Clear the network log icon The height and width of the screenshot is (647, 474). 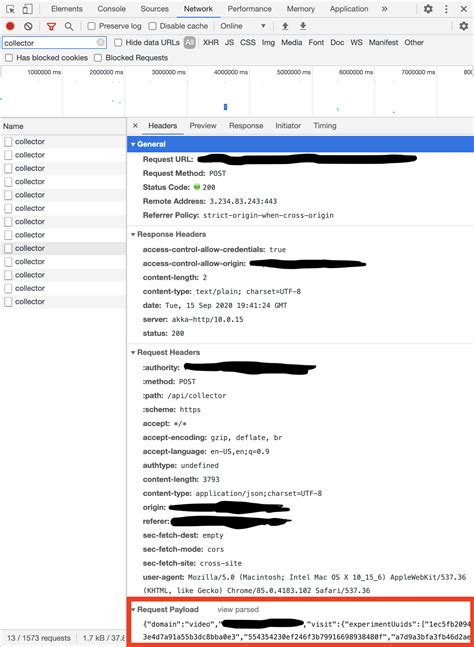pos(28,26)
